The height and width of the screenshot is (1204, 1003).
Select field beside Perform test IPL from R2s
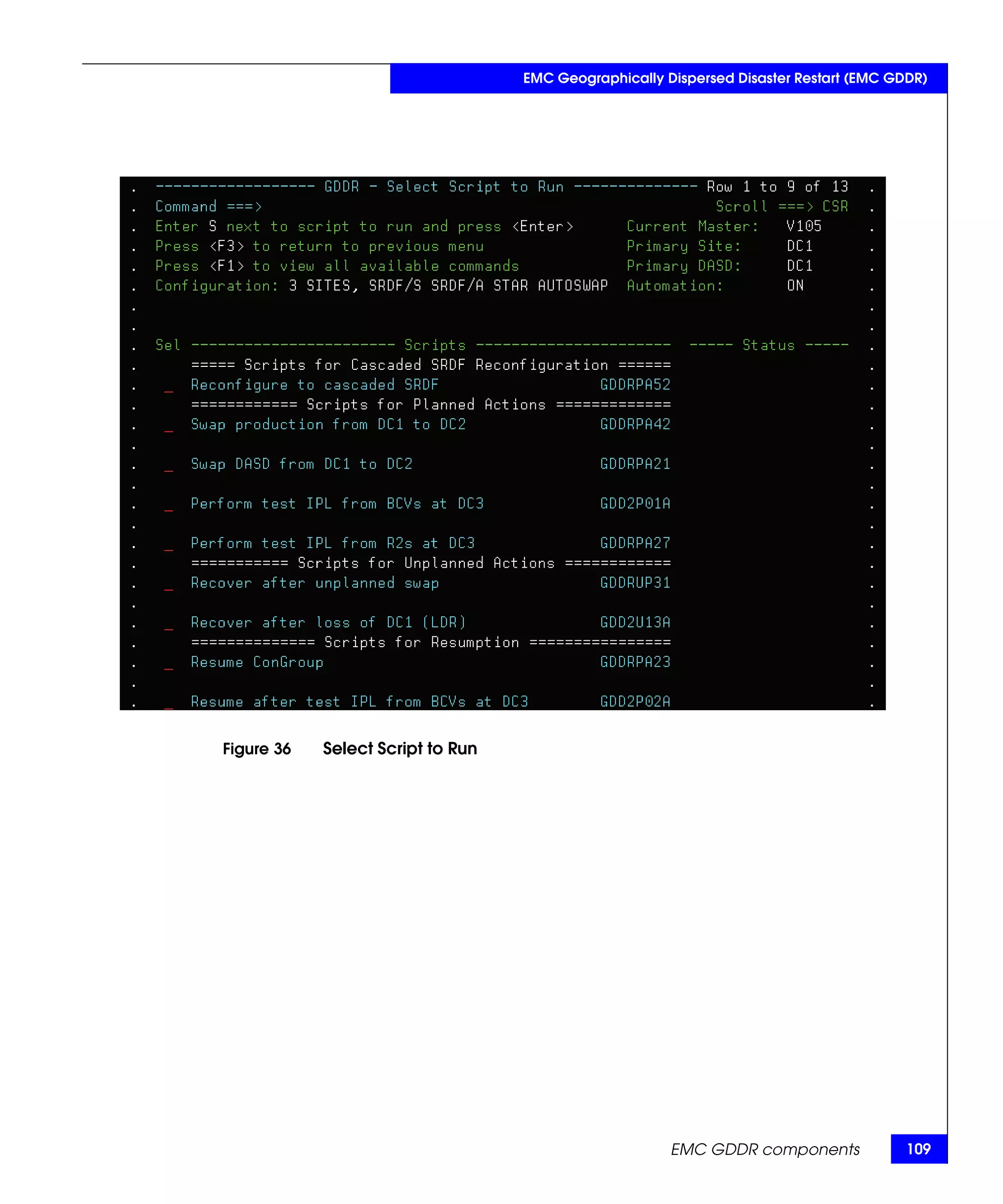pyautogui.click(x=168, y=544)
